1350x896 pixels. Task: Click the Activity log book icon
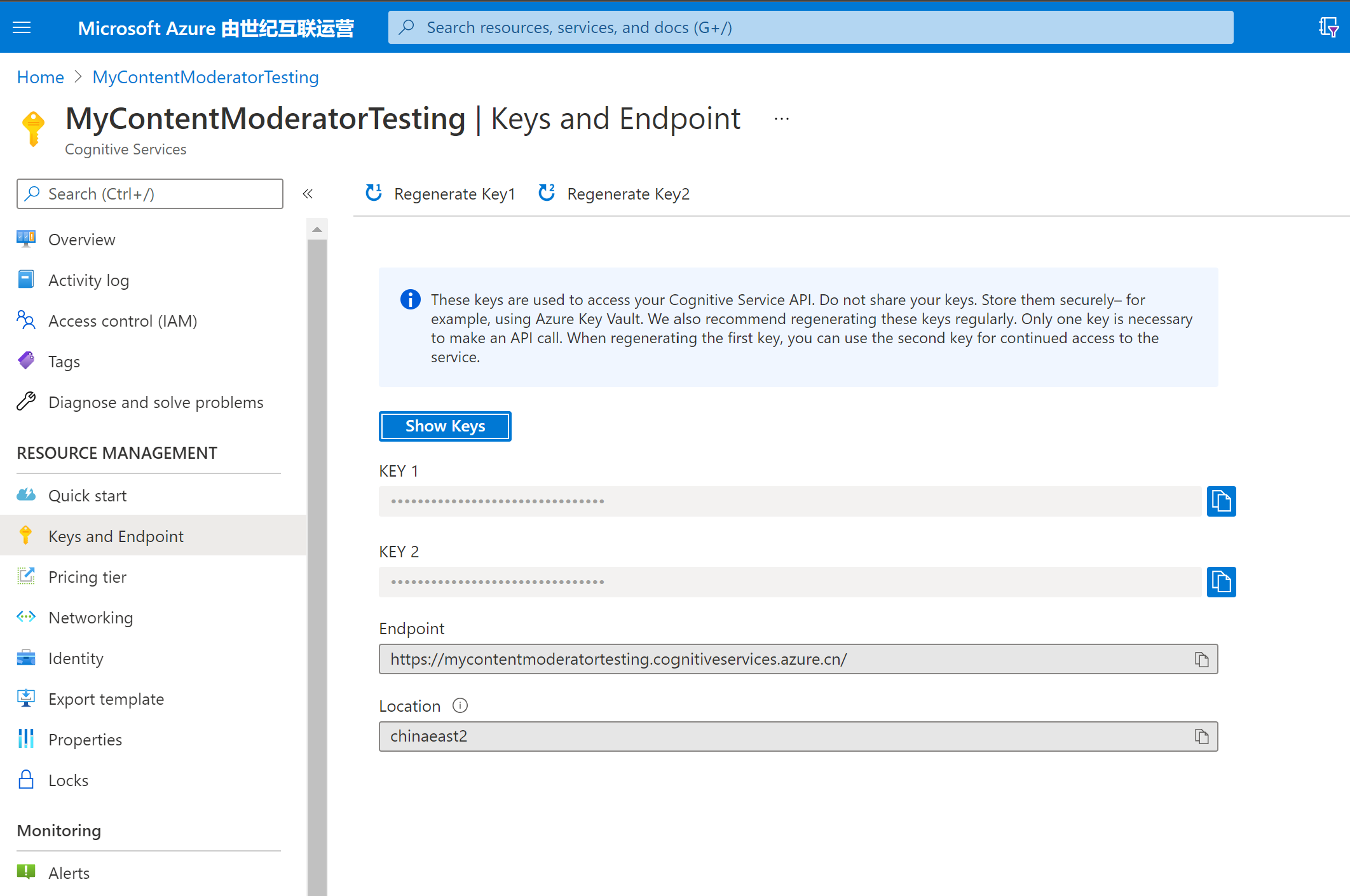coord(26,280)
